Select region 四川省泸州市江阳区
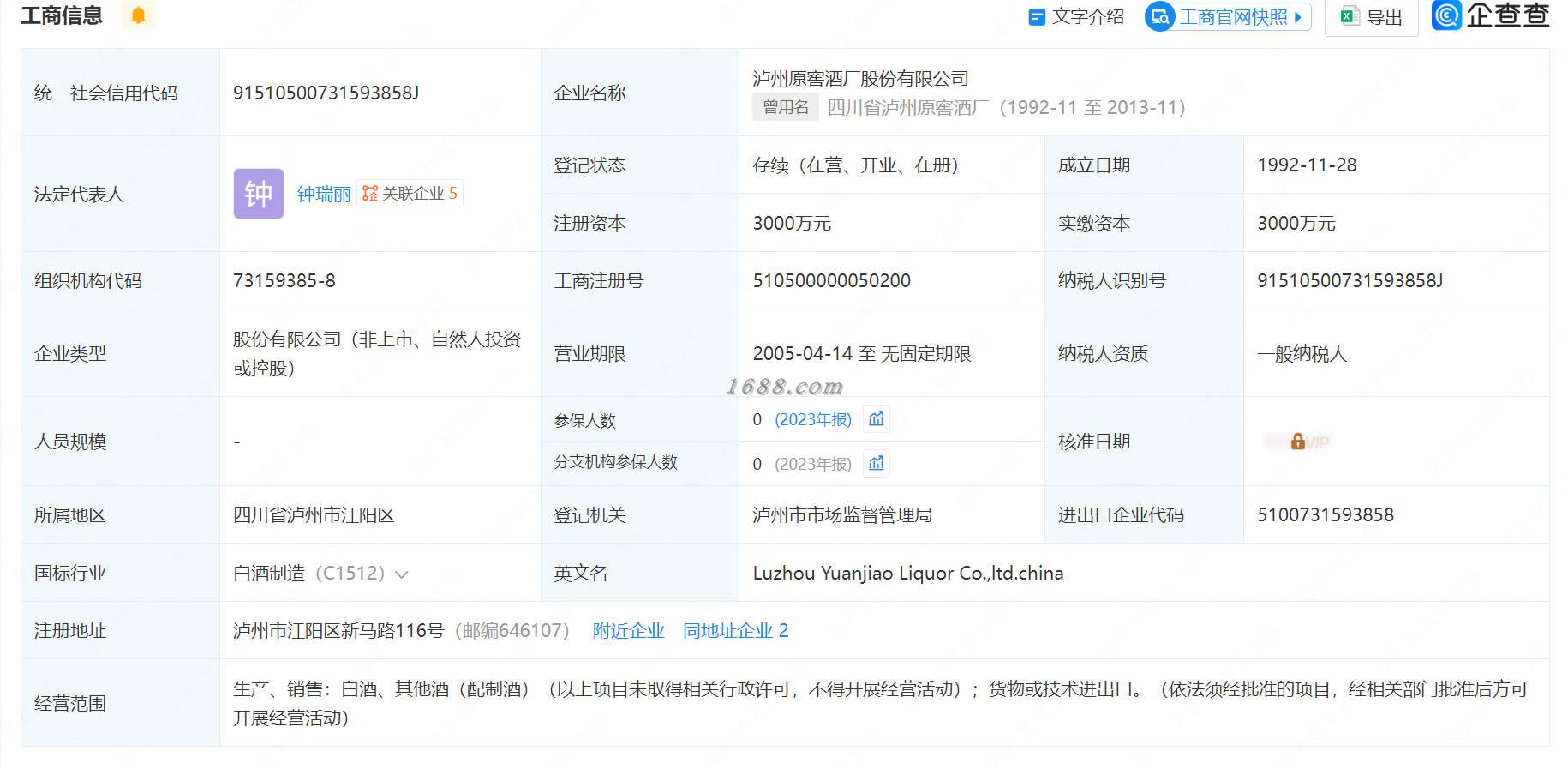The width and height of the screenshot is (1568, 769). pos(314,515)
